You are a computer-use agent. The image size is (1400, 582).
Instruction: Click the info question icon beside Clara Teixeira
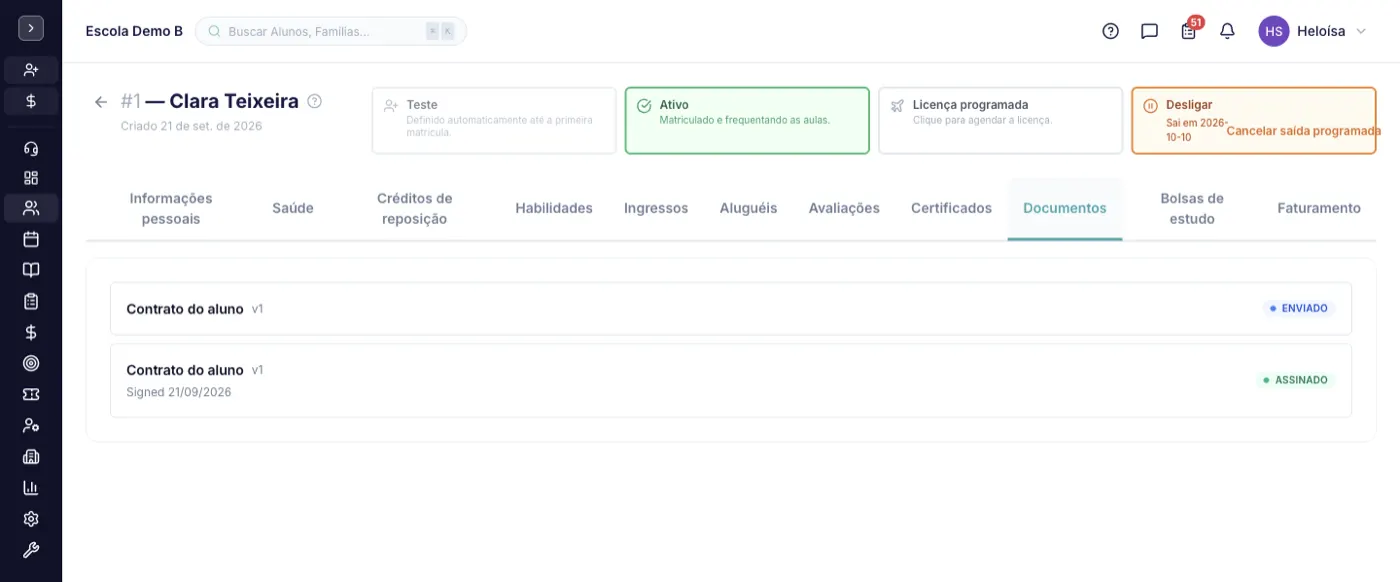coord(314,101)
